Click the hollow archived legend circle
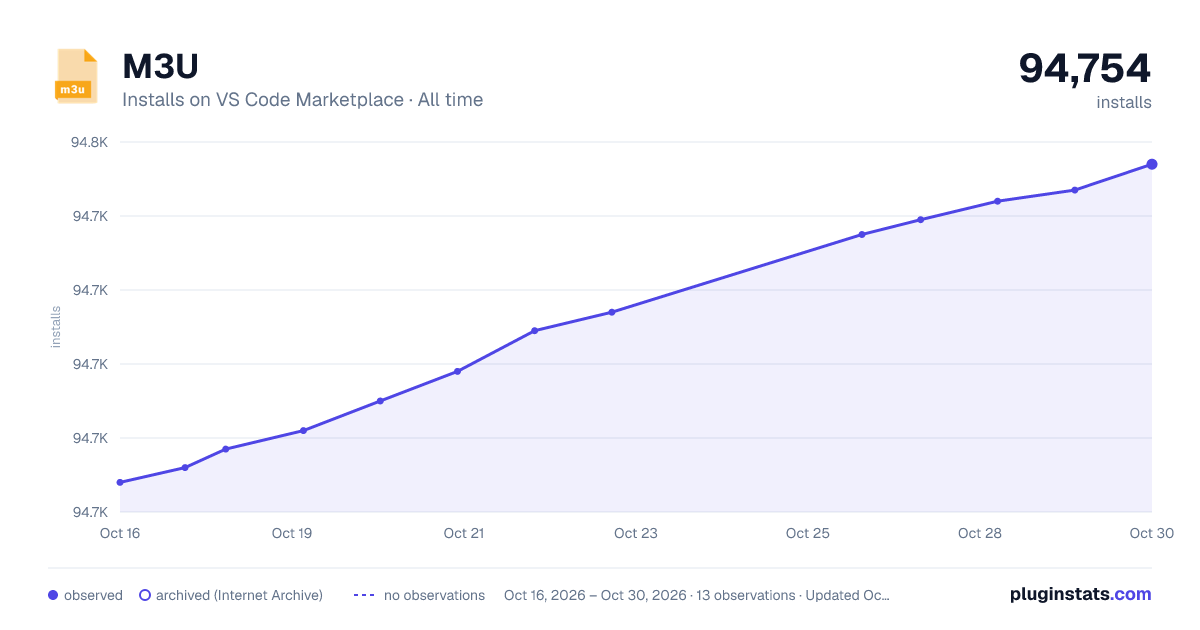 click(x=145, y=595)
